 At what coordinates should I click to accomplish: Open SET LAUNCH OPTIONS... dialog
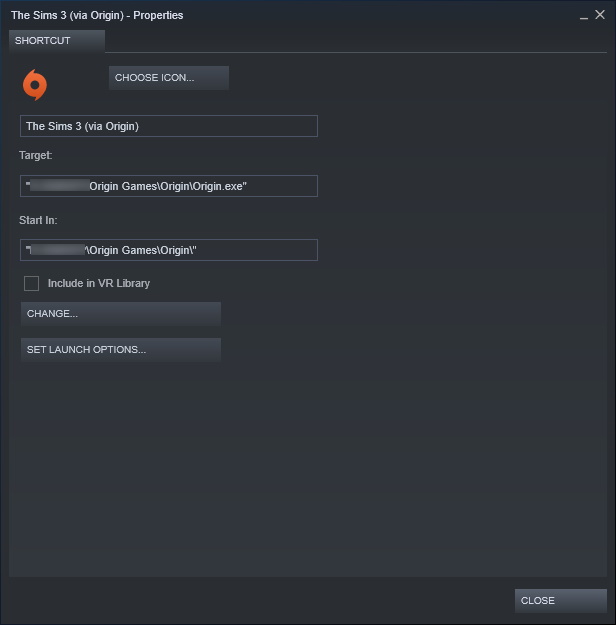(120, 350)
